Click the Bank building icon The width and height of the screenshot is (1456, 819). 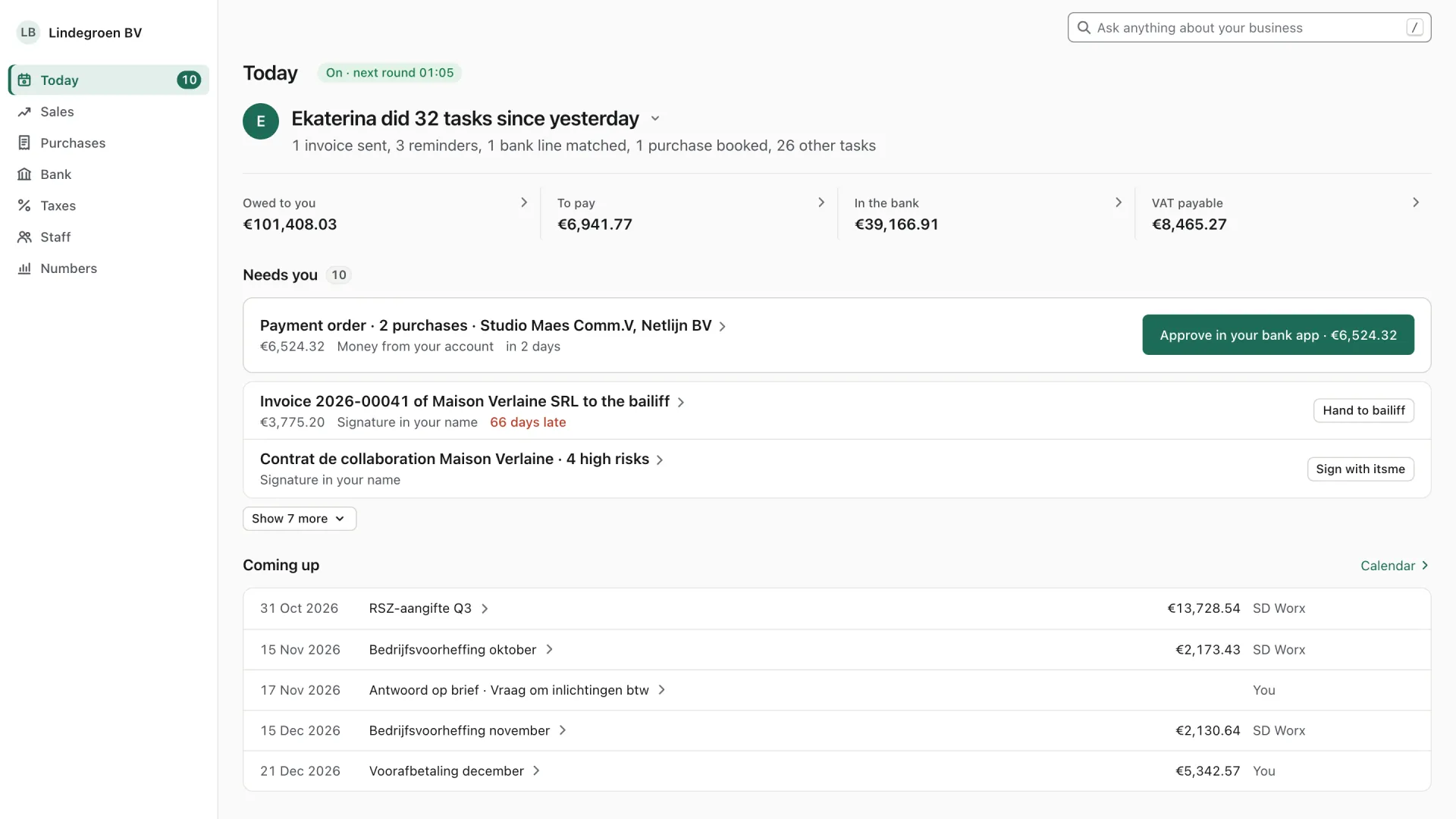(24, 174)
